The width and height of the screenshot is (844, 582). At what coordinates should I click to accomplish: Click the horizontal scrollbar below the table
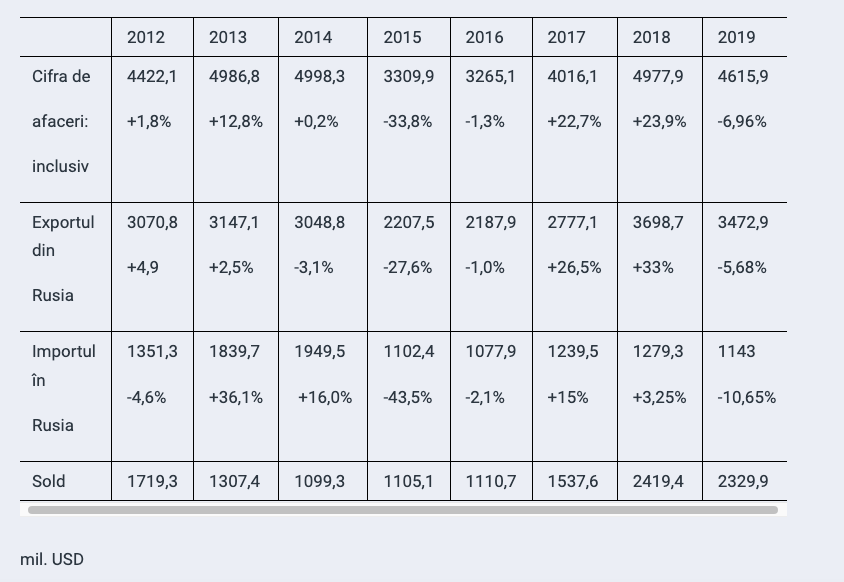pos(402,510)
